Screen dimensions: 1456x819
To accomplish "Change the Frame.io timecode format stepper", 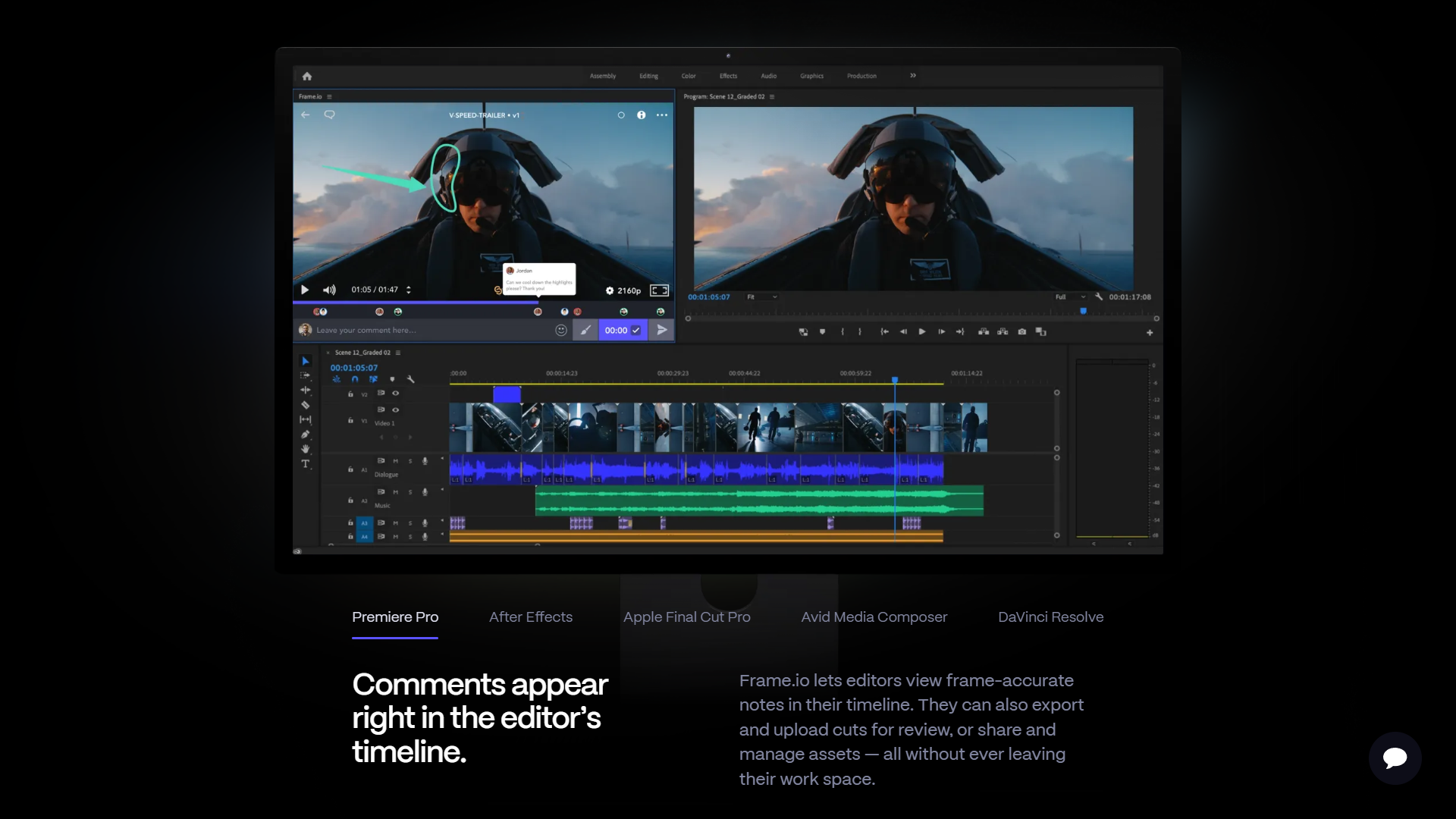I will coord(409,290).
